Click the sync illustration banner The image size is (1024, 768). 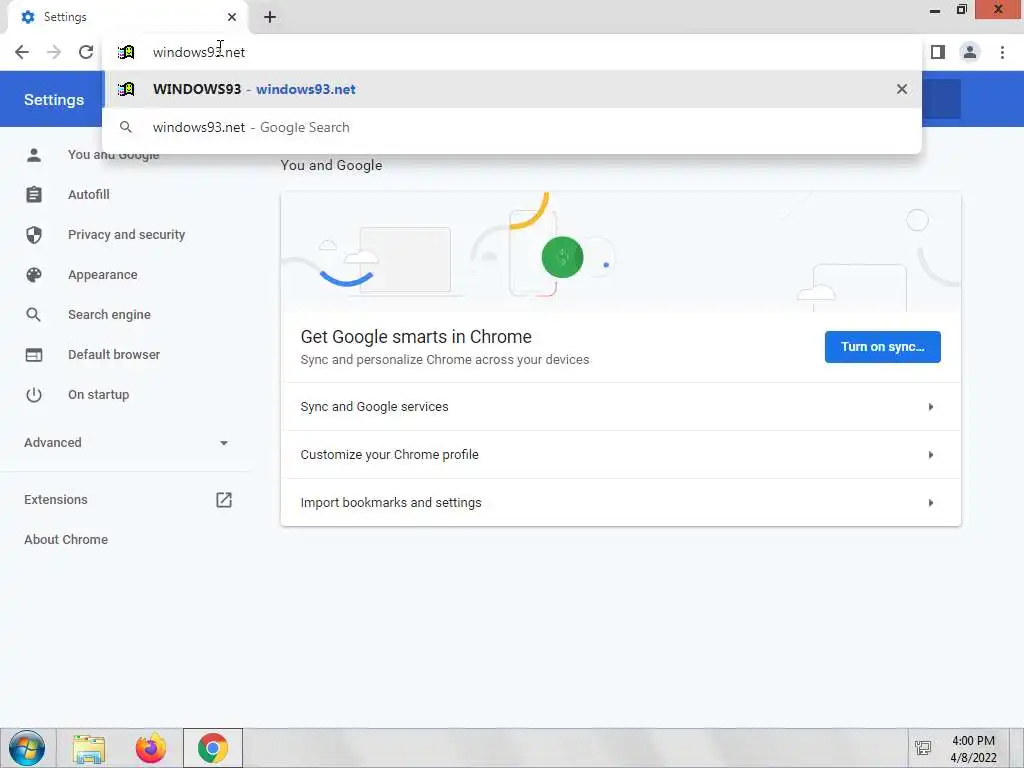click(x=620, y=251)
